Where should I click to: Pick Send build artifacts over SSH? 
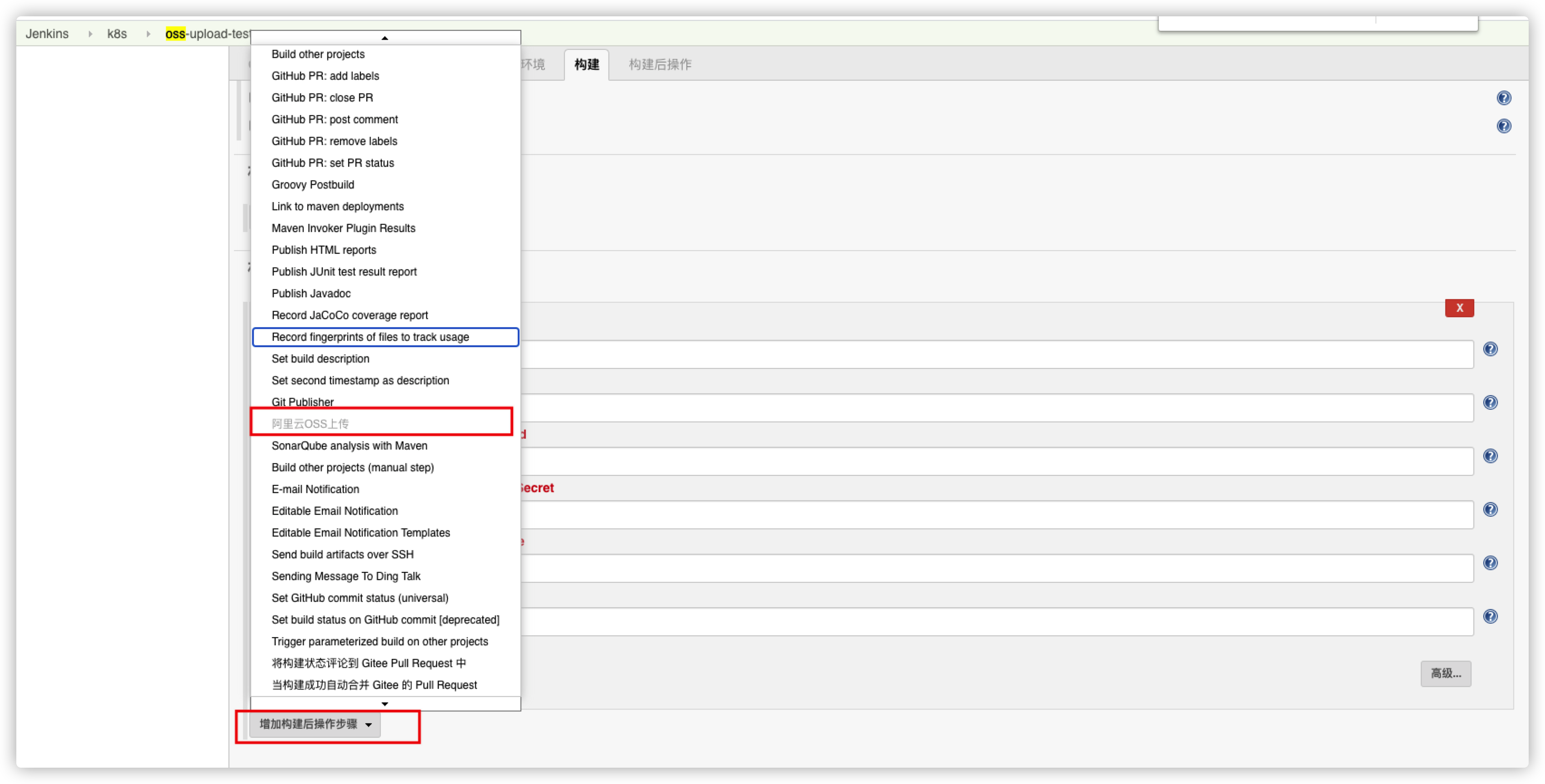point(342,554)
